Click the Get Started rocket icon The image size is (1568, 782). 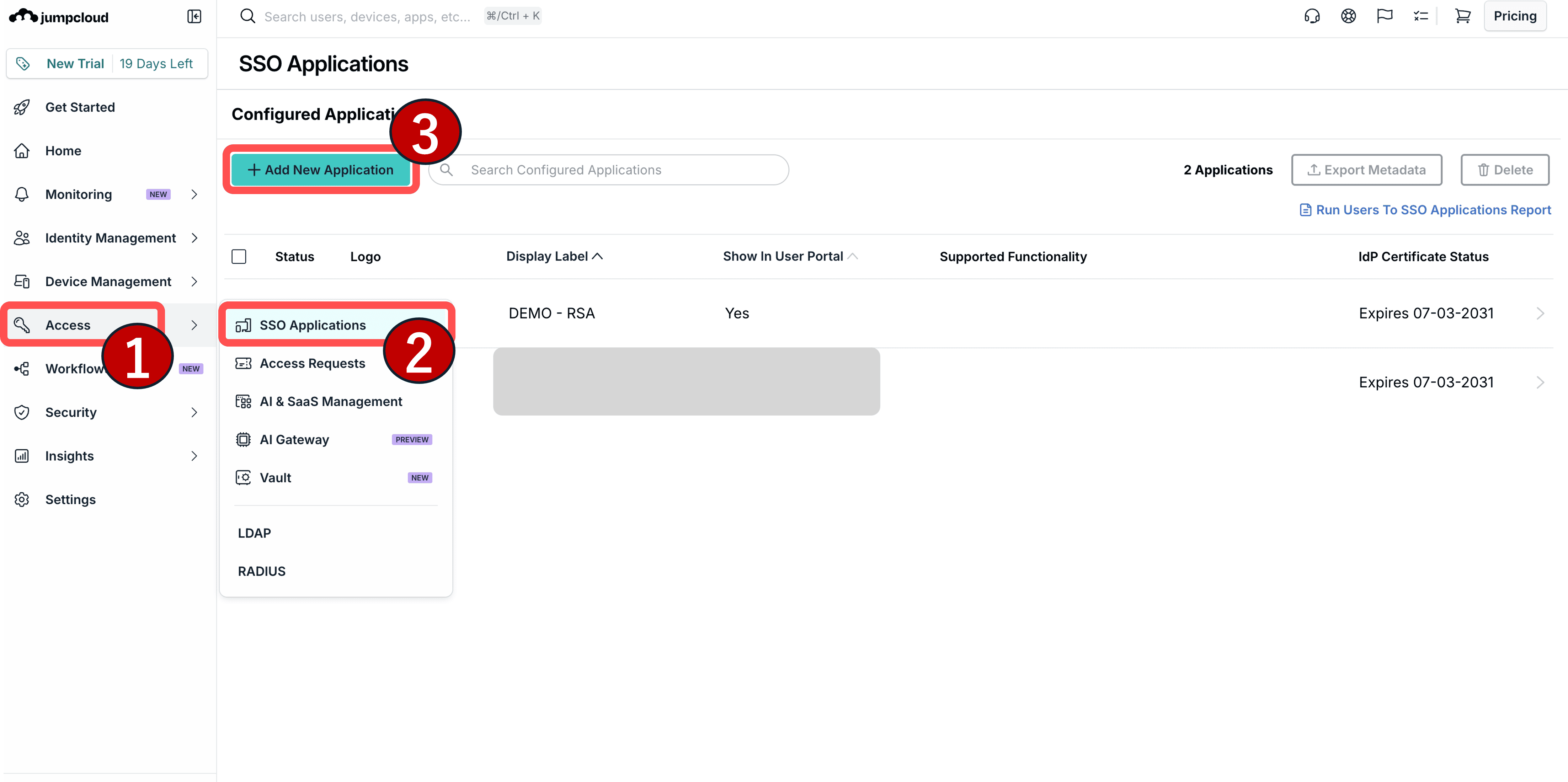tap(22, 107)
